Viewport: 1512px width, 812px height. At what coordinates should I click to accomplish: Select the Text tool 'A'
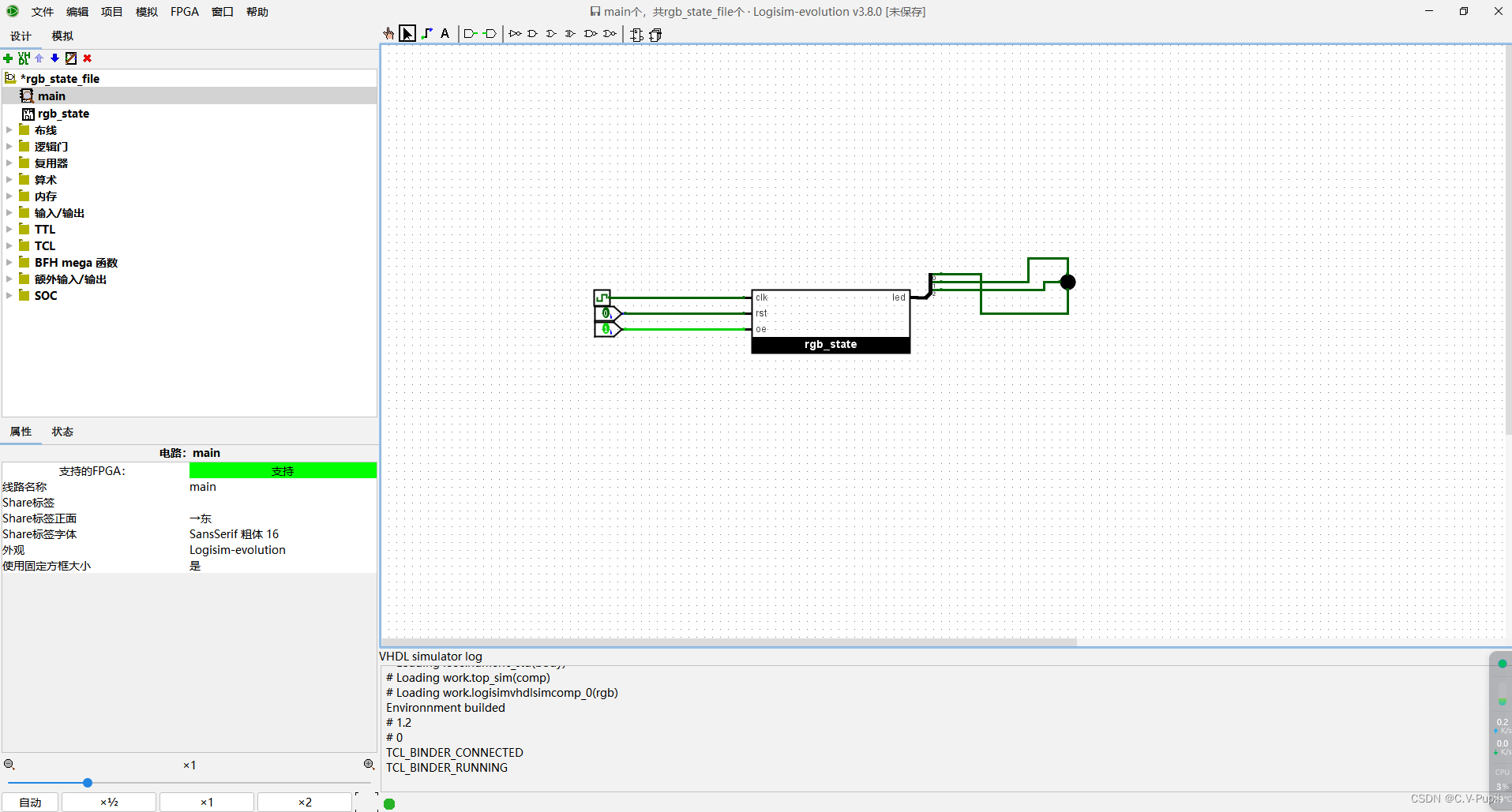(x=445, y=34)
